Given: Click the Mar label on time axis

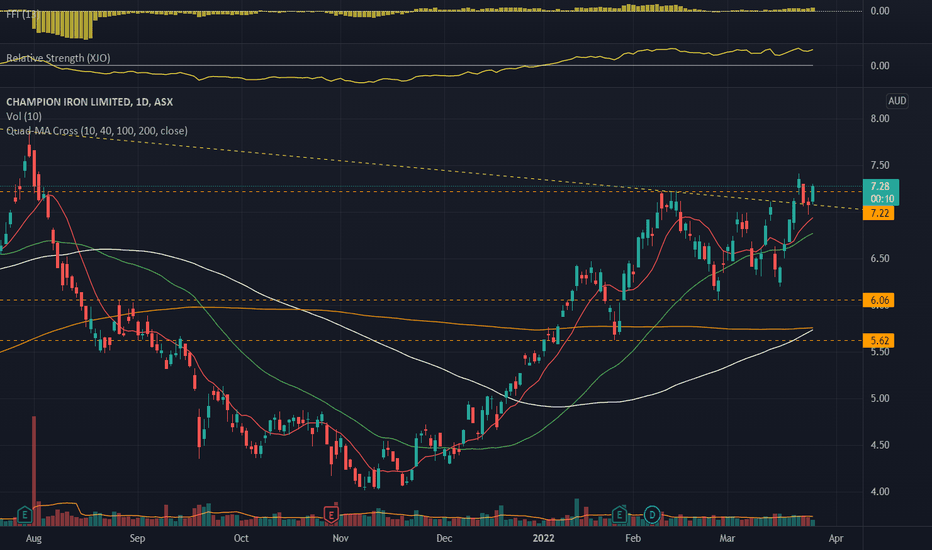Looking at the screenshot, I should [727, 538].
